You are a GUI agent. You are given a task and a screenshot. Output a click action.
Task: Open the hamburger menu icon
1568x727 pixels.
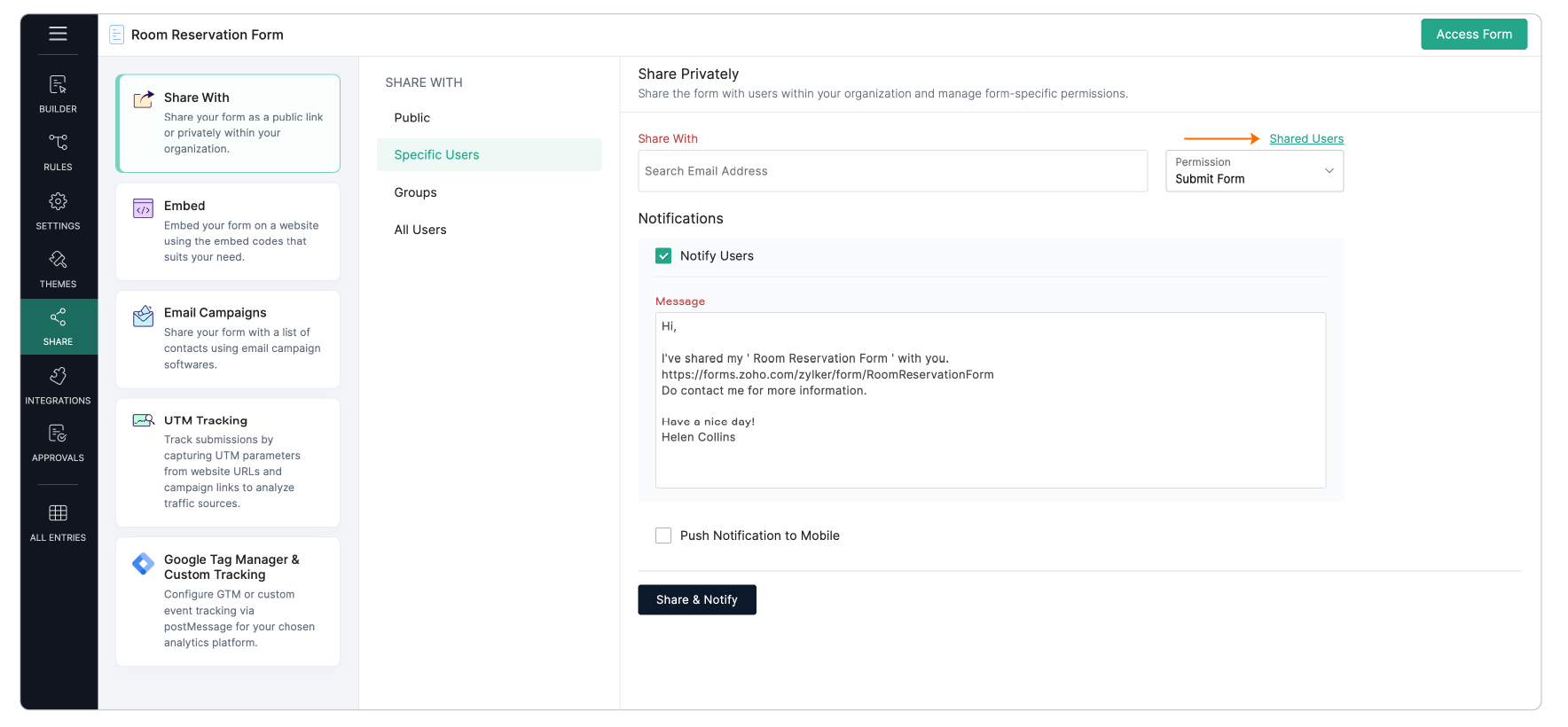click(58, 34)
